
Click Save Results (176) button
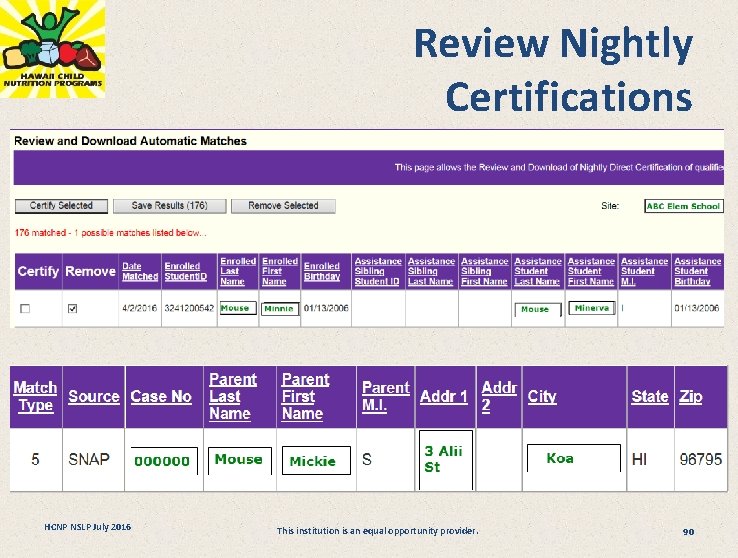(x=169, y=206)
